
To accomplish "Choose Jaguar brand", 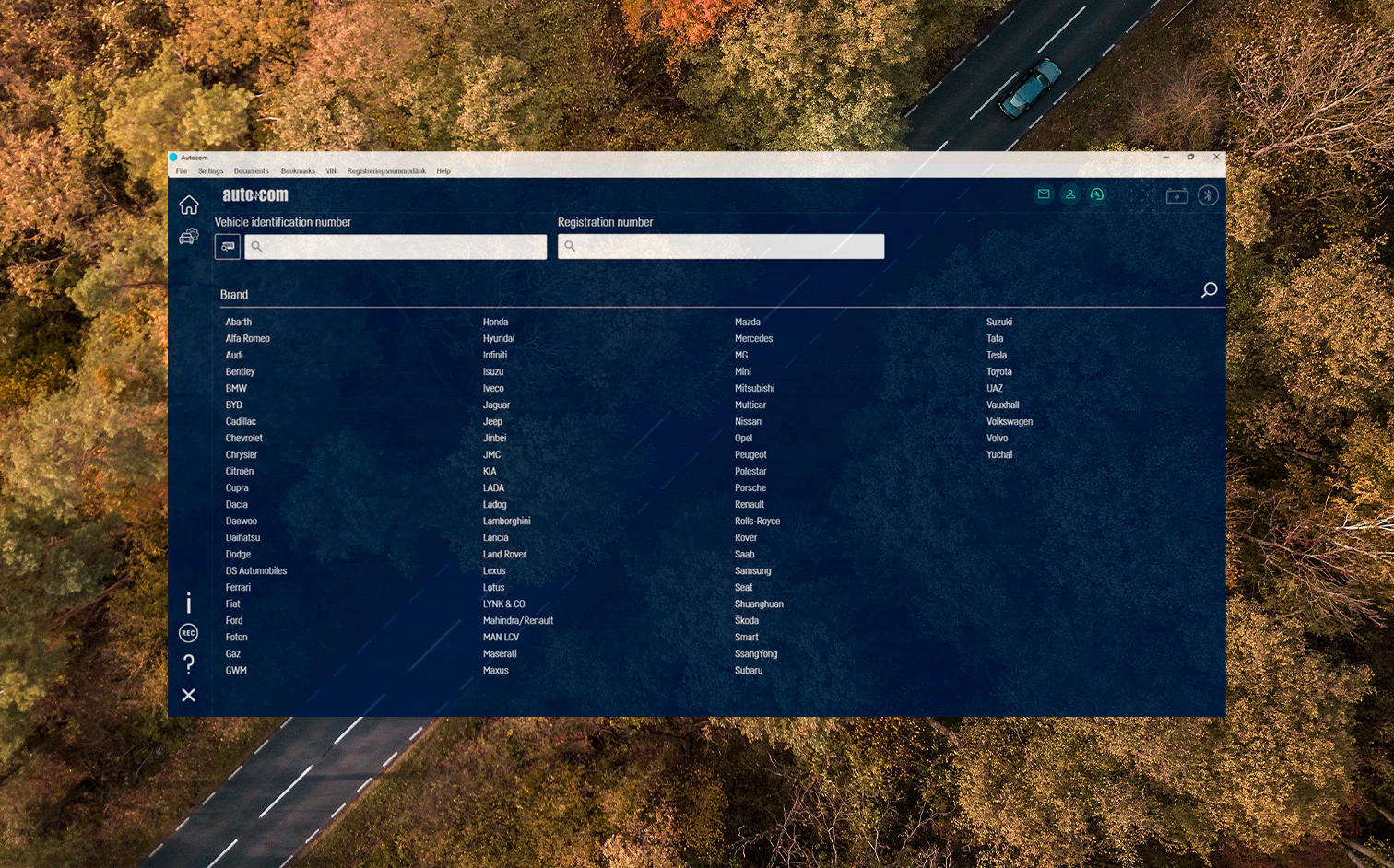I will coord(496,405).
